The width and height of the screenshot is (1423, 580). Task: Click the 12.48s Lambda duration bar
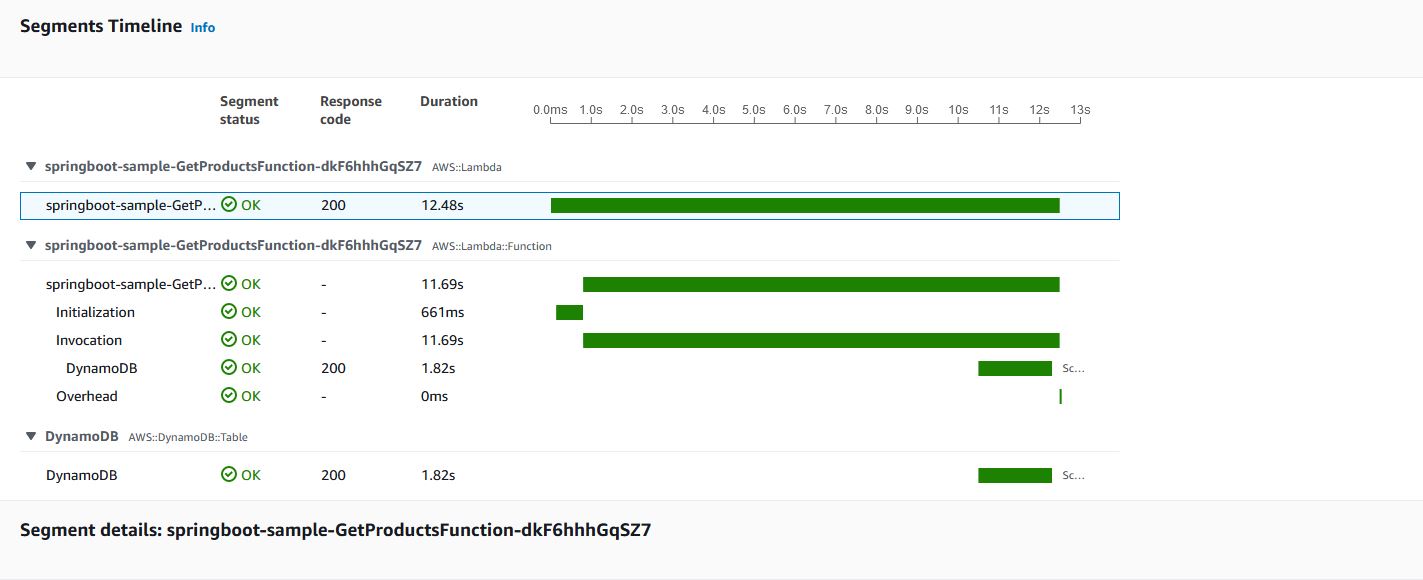coord(805,205)
